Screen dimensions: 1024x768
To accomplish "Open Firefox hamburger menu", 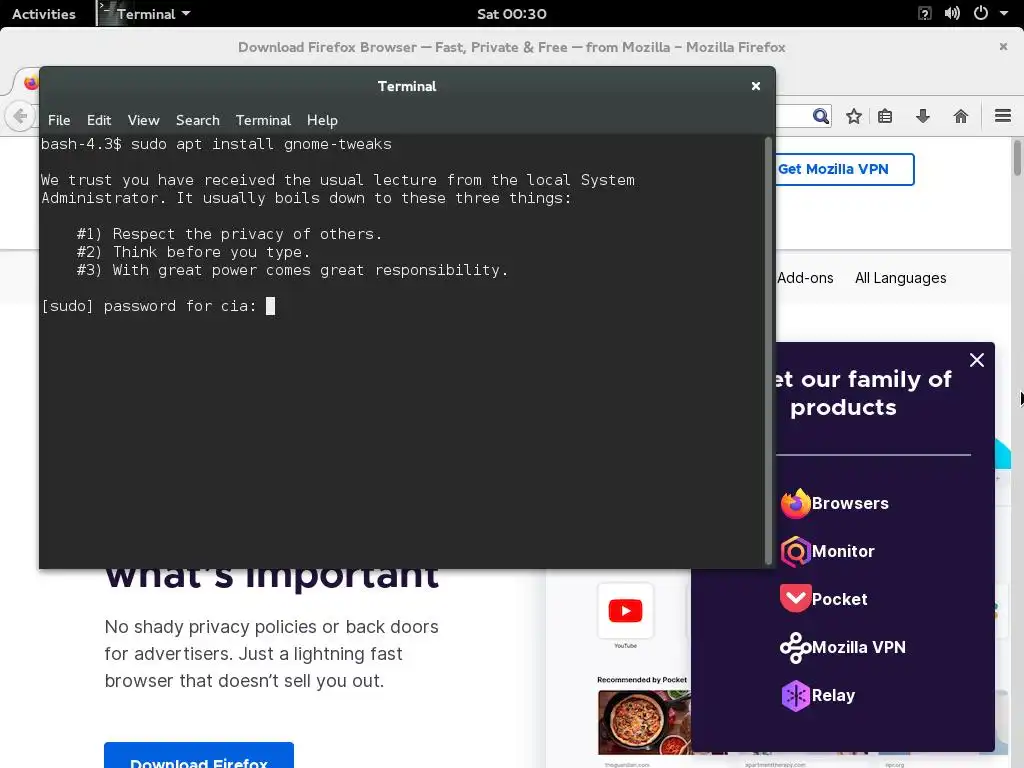I will [1003, 116].
